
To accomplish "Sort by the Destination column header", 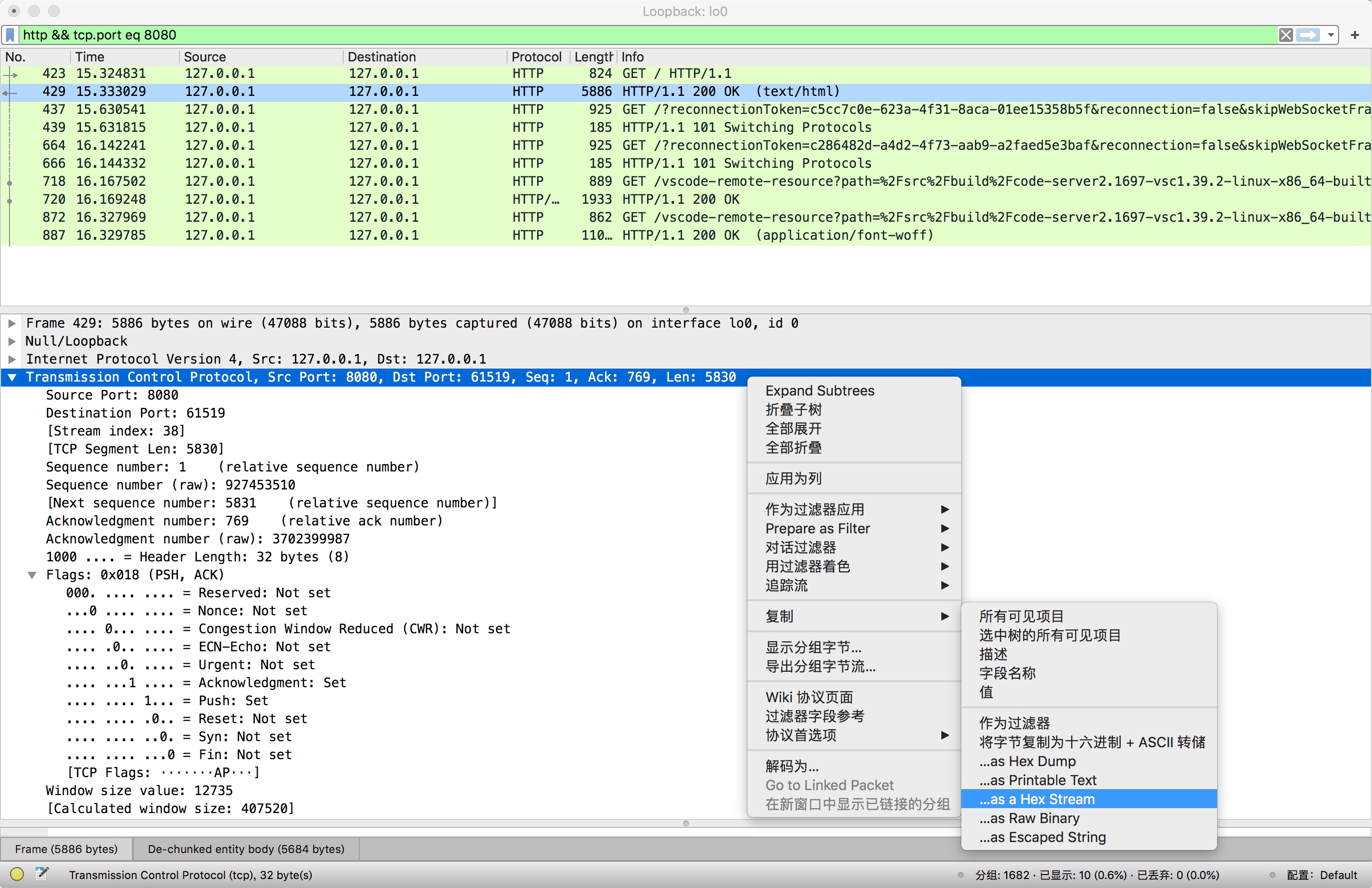I will point(425,57).
